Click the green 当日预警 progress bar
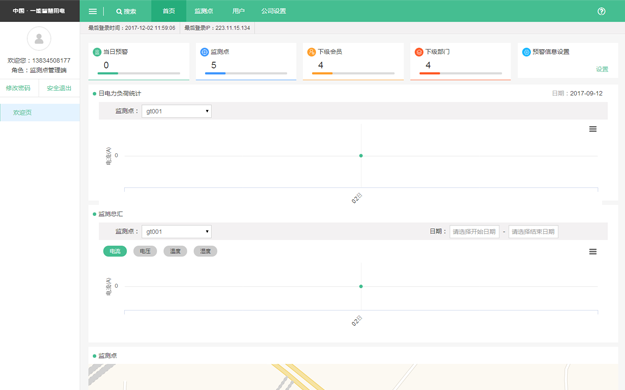The height and width of the screenshot is (390, 625). tap(139, 73)
